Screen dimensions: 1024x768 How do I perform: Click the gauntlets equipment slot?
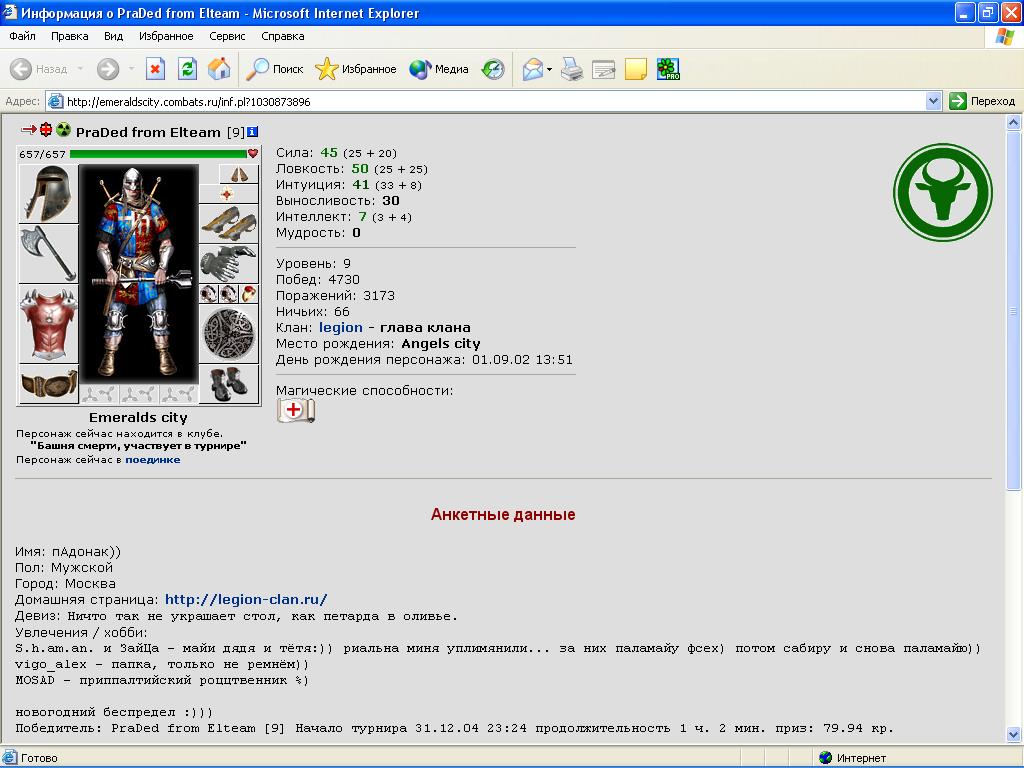coord(229,263)
